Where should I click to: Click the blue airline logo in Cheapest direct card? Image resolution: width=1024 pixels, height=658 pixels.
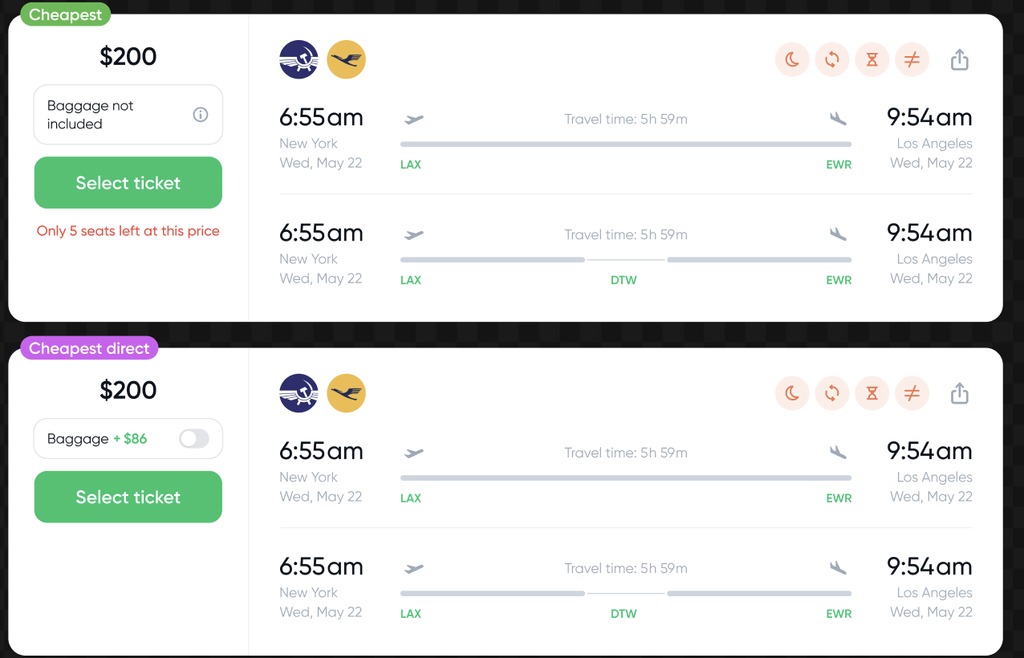click(x=299, y=394)
